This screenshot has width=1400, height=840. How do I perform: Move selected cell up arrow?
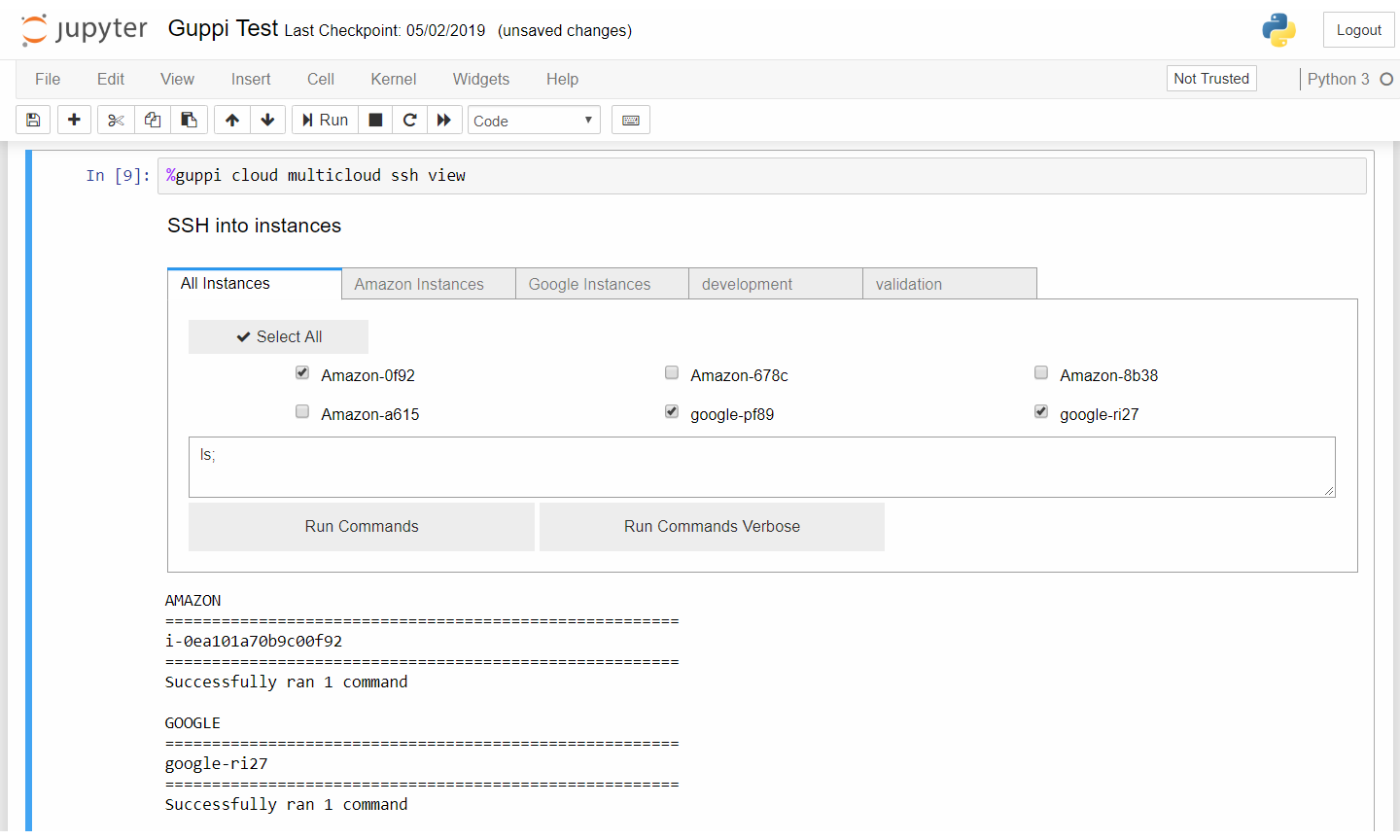coord(231,120)
